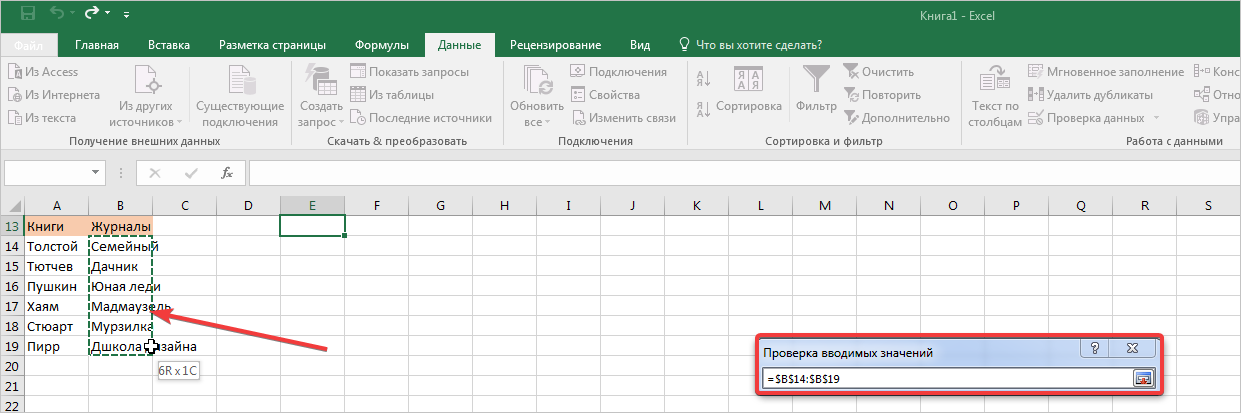Click the range reference input field
This screenshot has height=413, width=1241.
[x=945, y=378]
